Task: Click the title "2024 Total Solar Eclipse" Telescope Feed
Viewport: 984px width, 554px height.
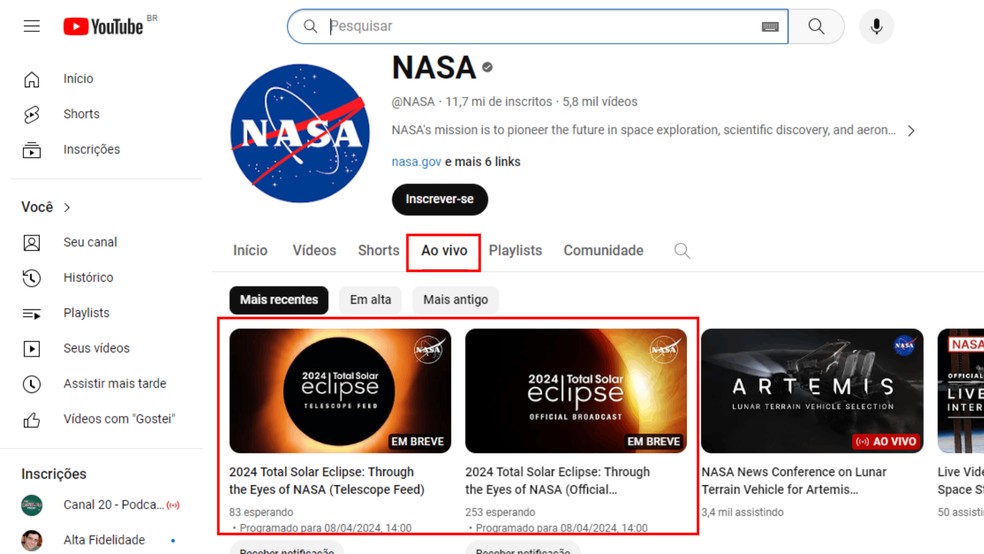Action: 327,481
